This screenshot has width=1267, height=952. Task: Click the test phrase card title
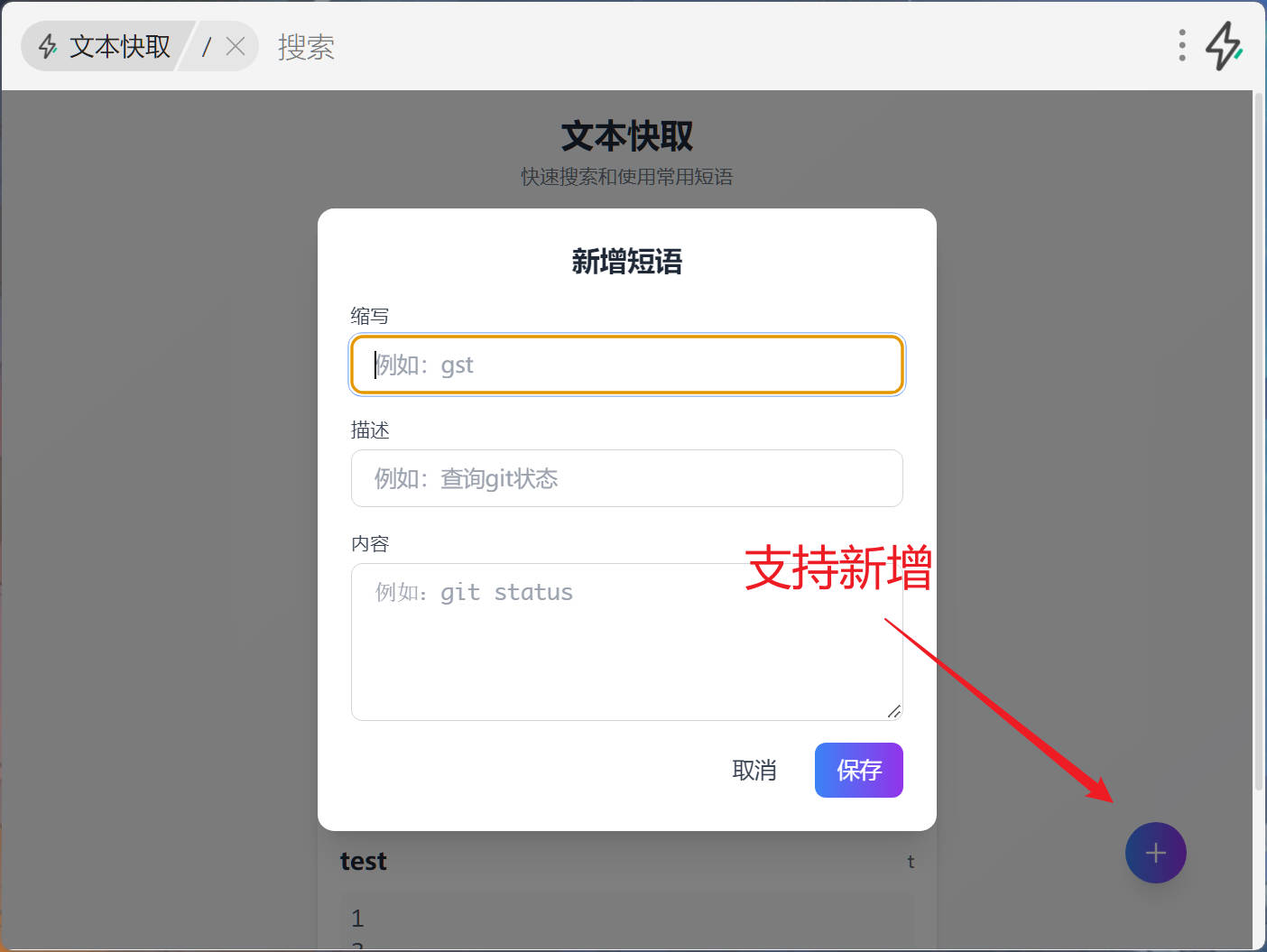pyautogui.click(x=364, y=862)
